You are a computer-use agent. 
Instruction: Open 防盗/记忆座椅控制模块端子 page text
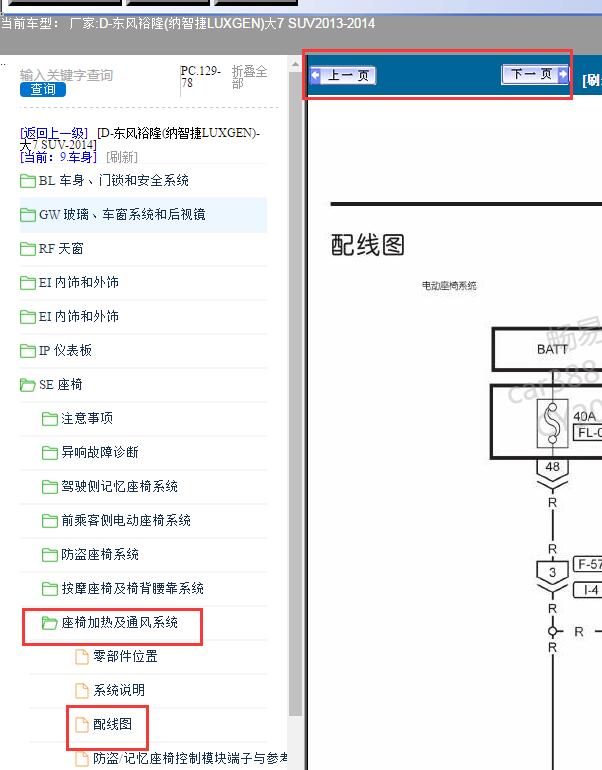click(191, 758)
